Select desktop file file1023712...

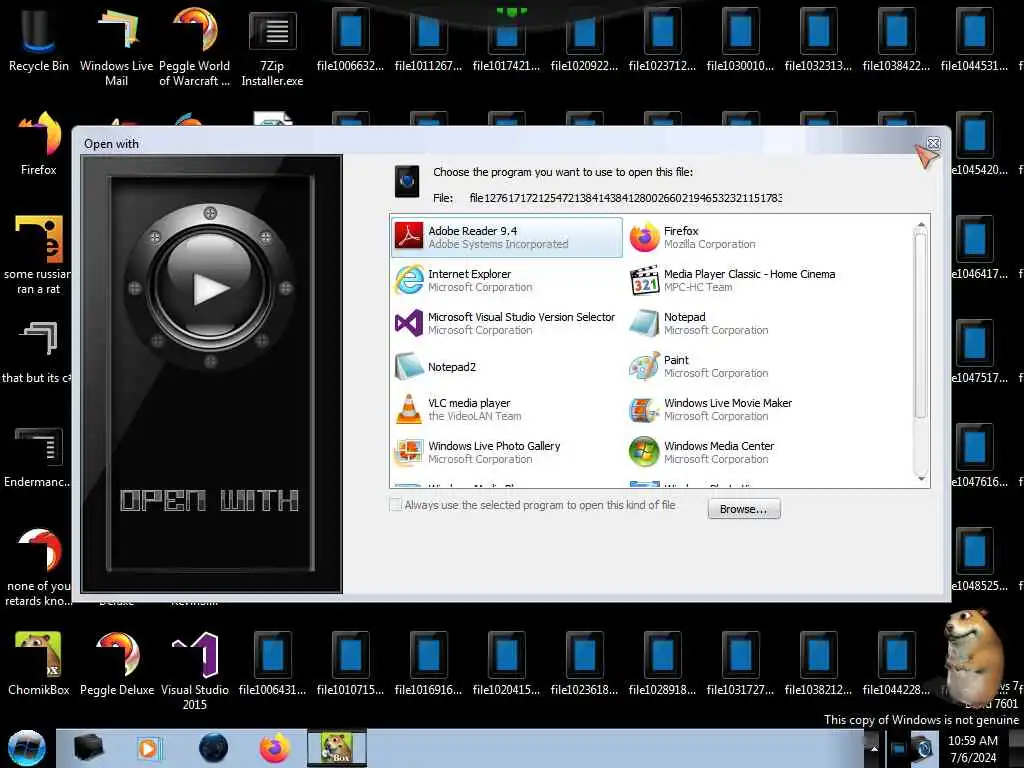[662, 39]
